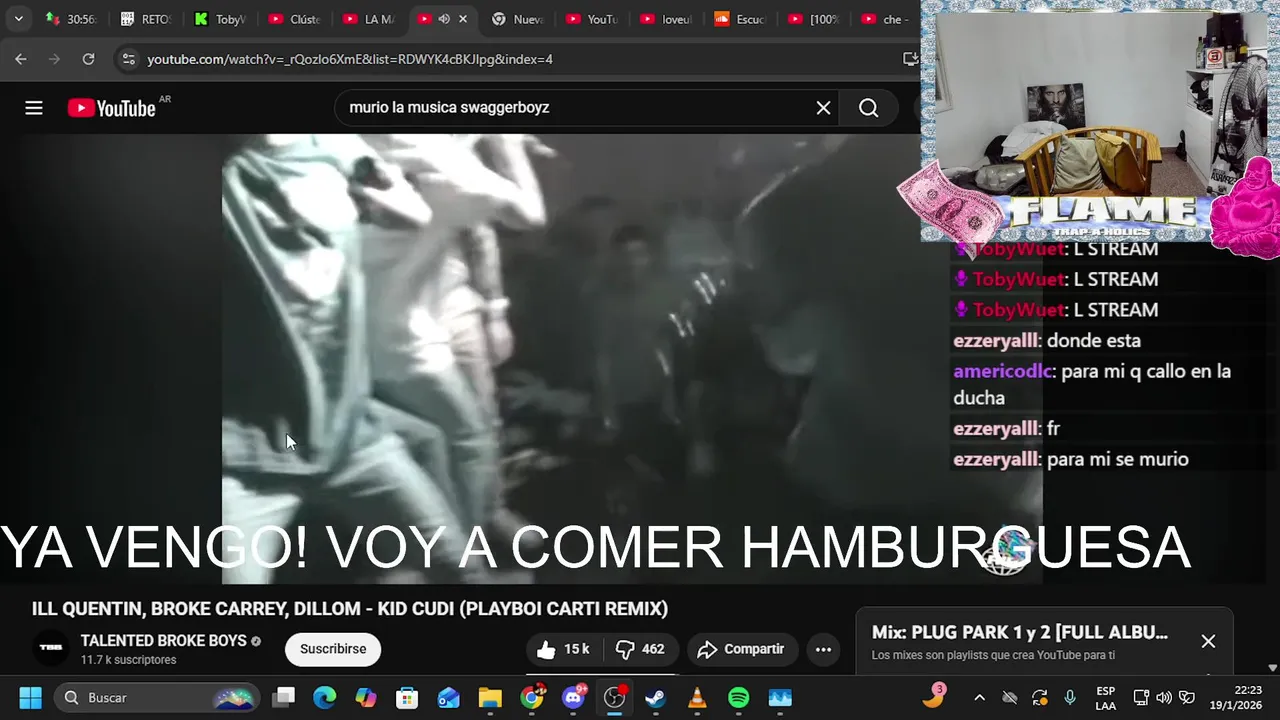
Task: Share video with Compartir button
Action: pyautogui.click(x=740, y=649)
